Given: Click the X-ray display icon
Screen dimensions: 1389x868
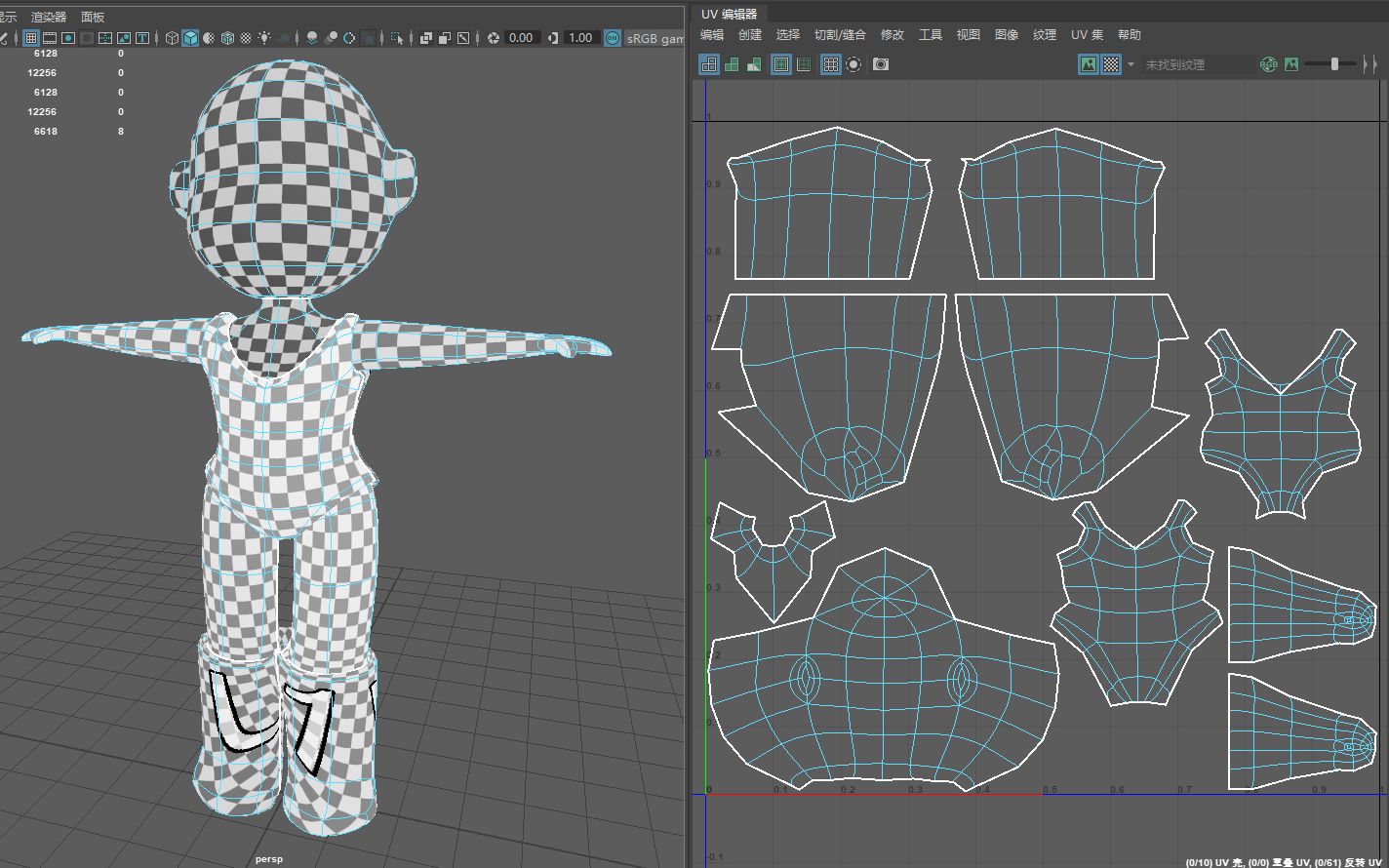Looking at the screenshot, I should 426,38.
